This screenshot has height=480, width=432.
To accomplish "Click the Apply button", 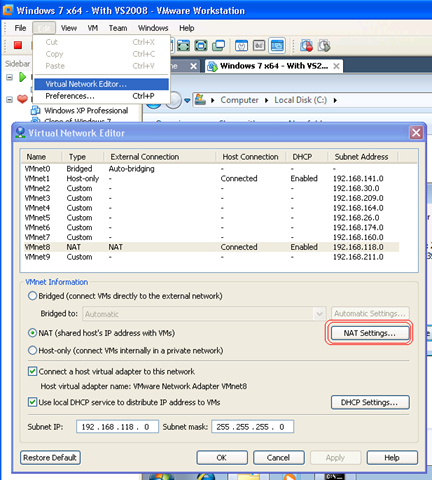I will pos(335,458).
